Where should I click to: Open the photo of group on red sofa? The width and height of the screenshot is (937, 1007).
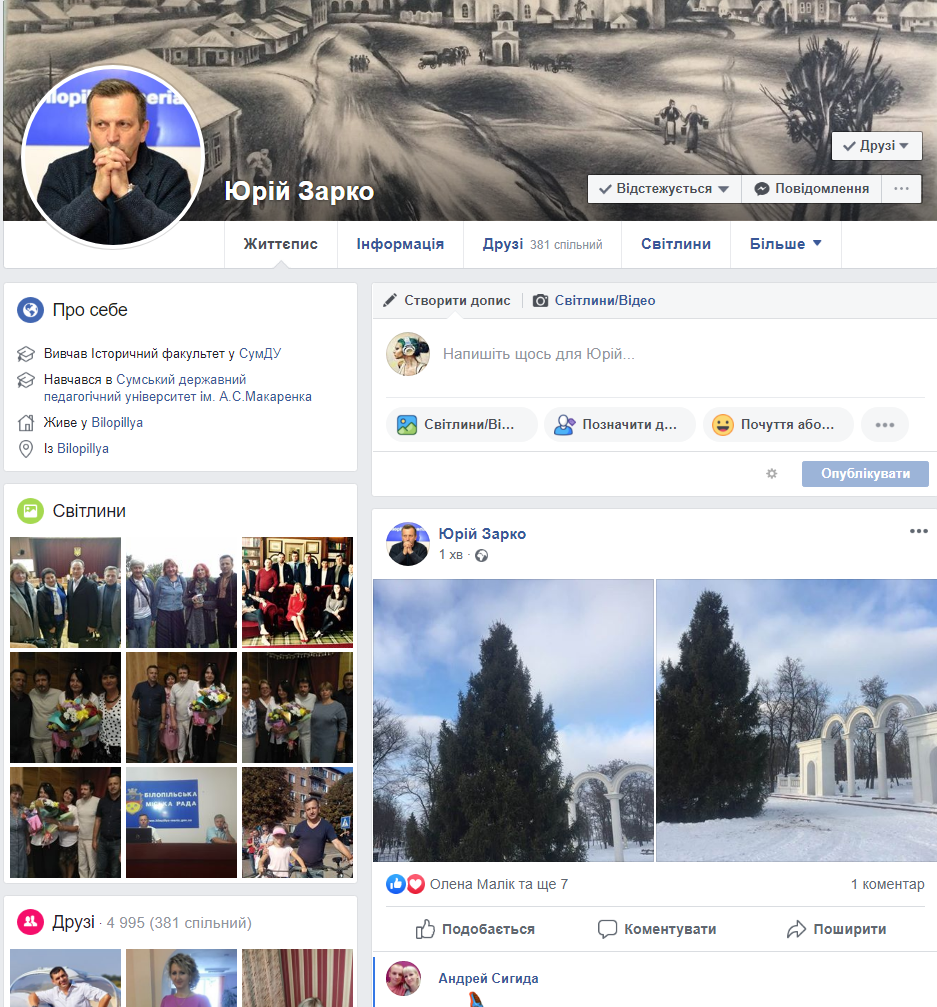297,592
